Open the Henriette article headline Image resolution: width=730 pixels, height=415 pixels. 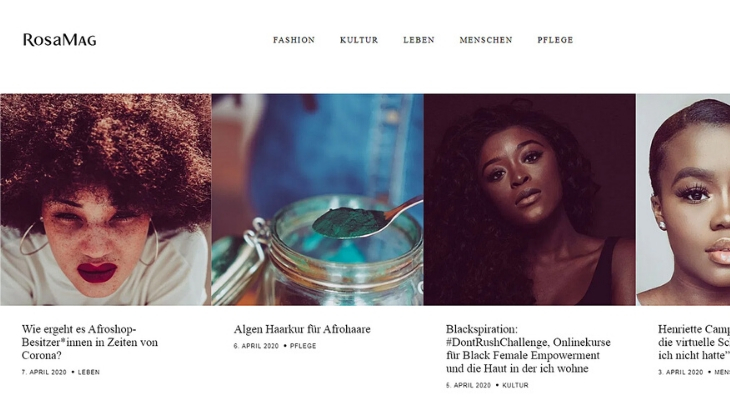694,342
